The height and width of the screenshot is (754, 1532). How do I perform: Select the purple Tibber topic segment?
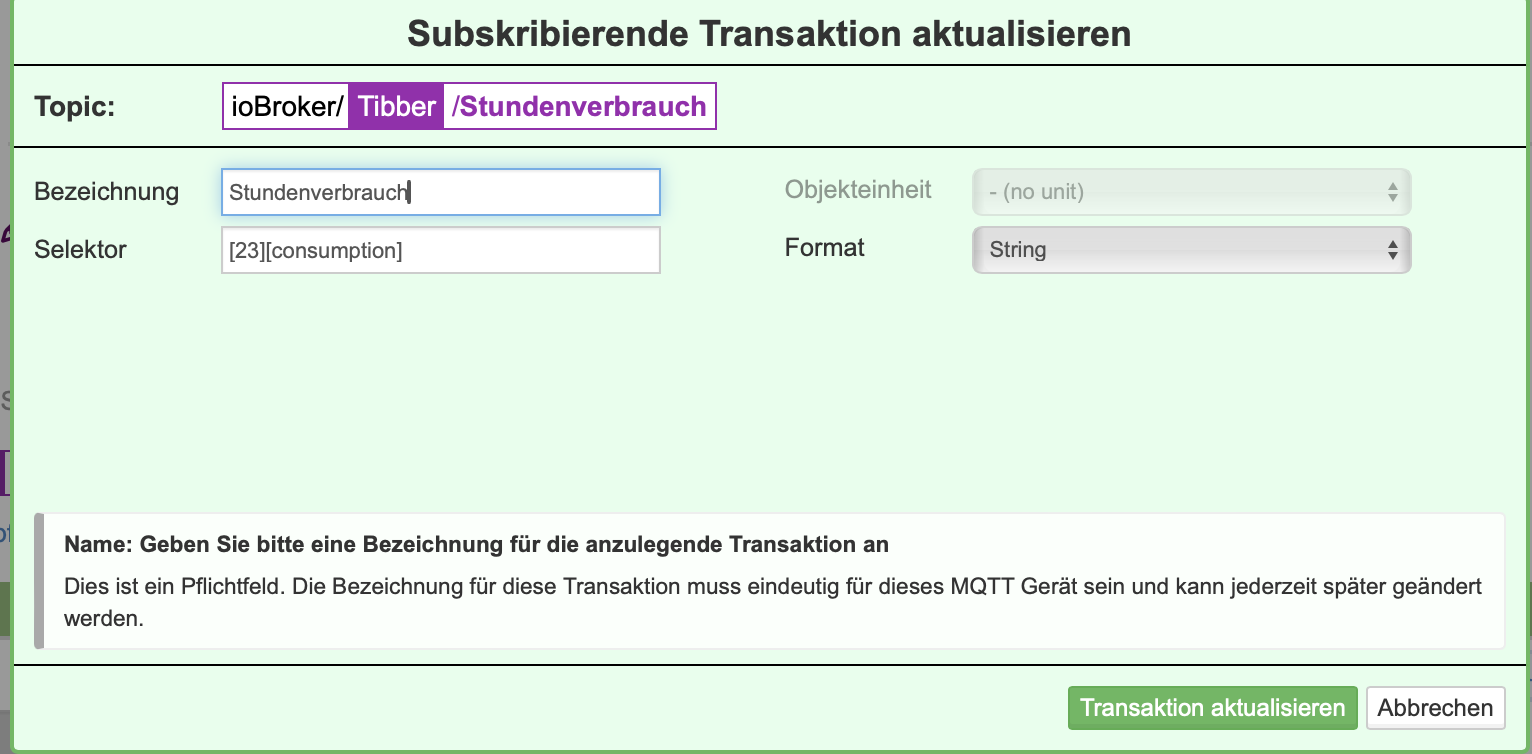point(396,106)
